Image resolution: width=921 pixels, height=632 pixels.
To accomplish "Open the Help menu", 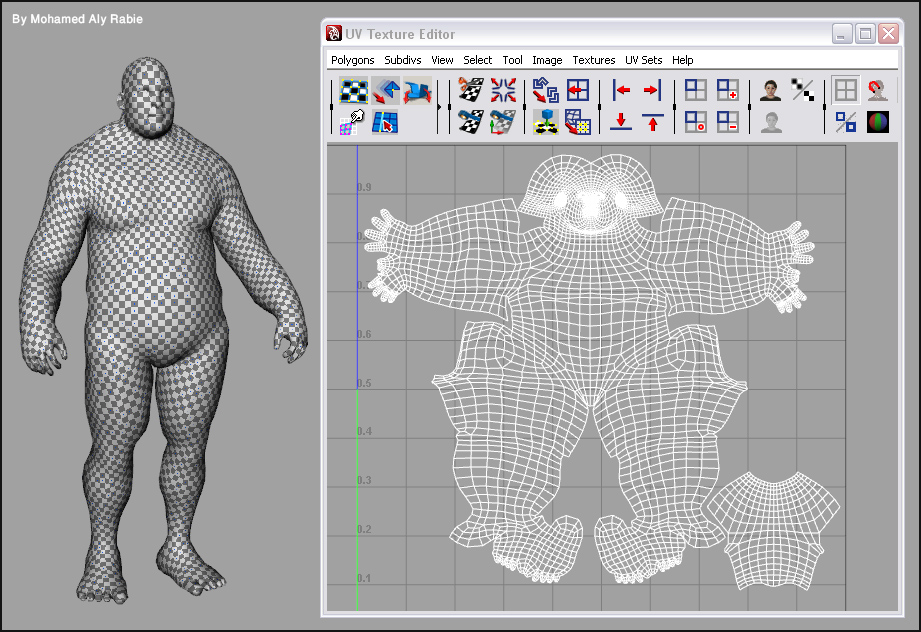I will pos(683,60).
